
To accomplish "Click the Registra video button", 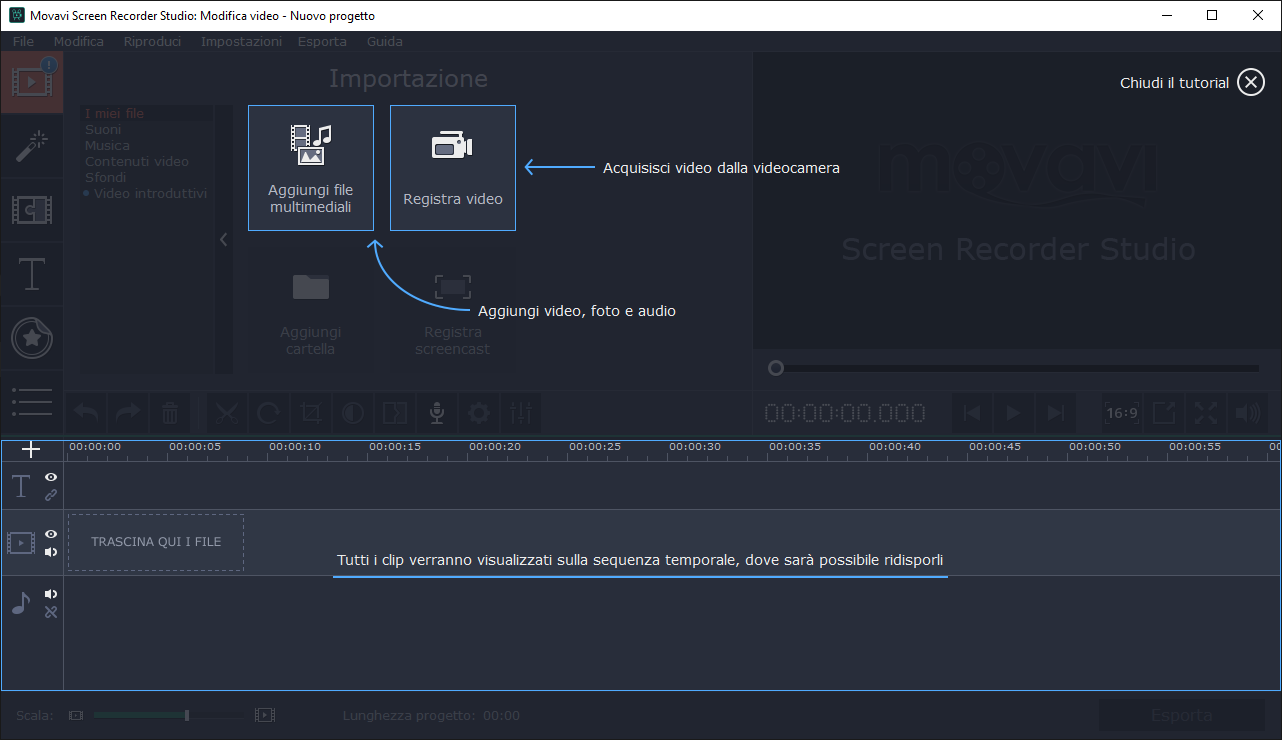I will click(453, 168).
